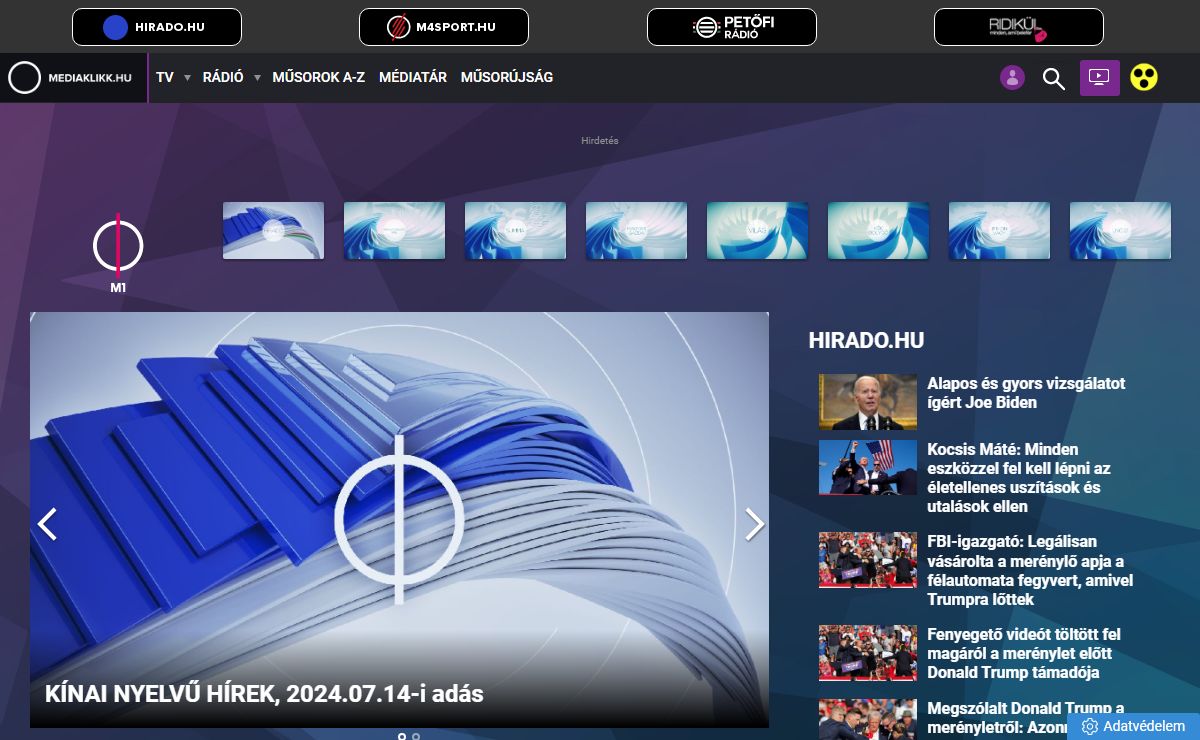Screen dimensions: 1200x740
Task: Open the HIRADO.HU site button
Action: coord(157,27)
